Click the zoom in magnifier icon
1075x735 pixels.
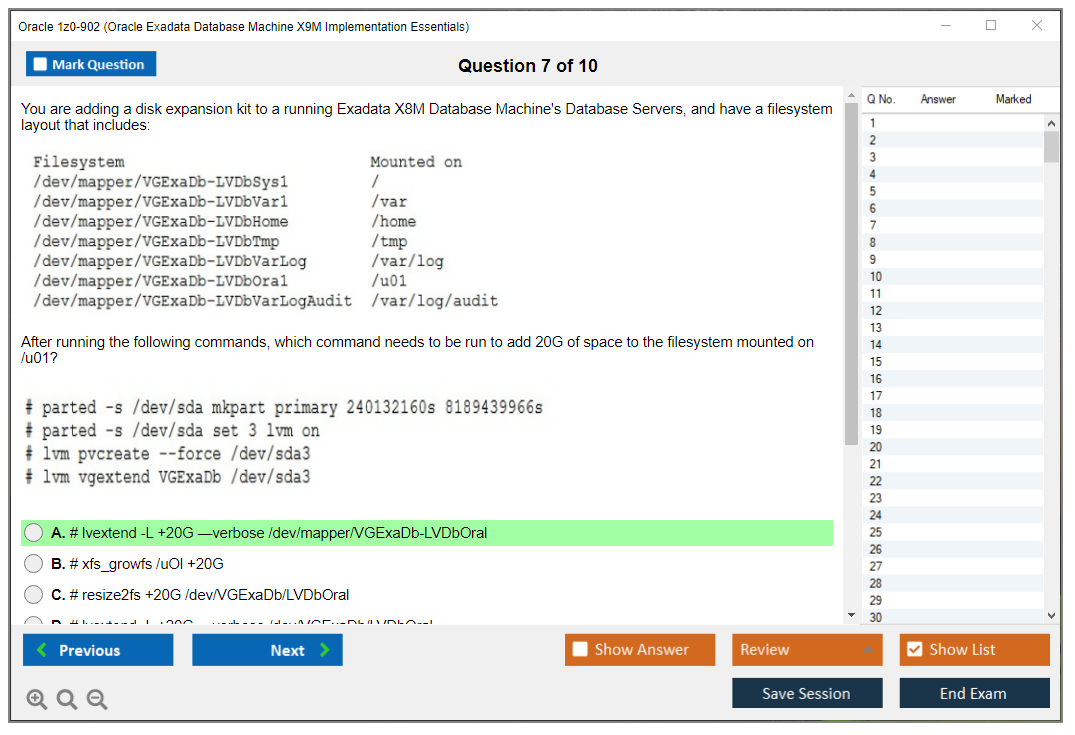[37, 699]
